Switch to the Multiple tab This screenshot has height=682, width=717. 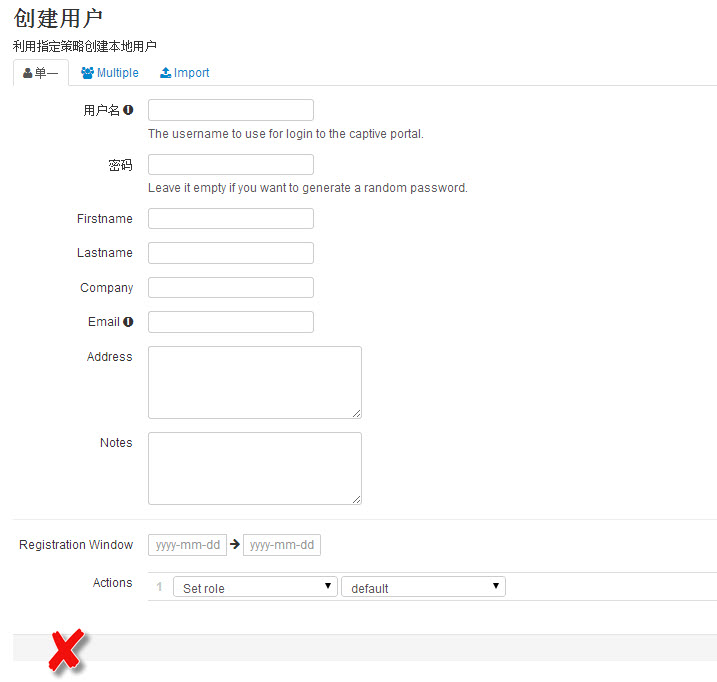tap(110, 73)
